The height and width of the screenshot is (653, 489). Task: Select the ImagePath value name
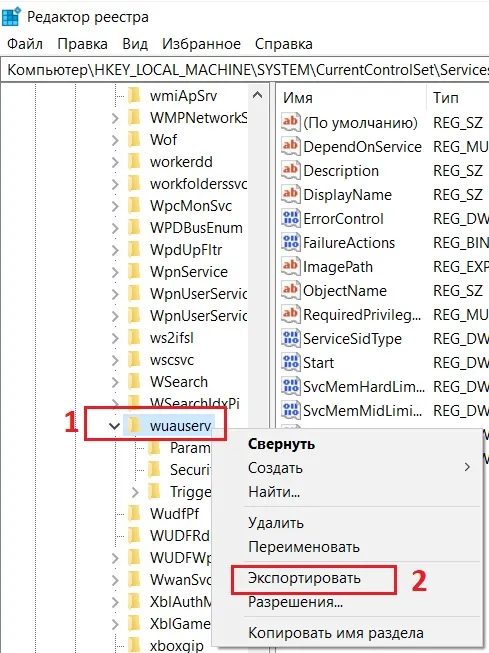click(338, 267)
